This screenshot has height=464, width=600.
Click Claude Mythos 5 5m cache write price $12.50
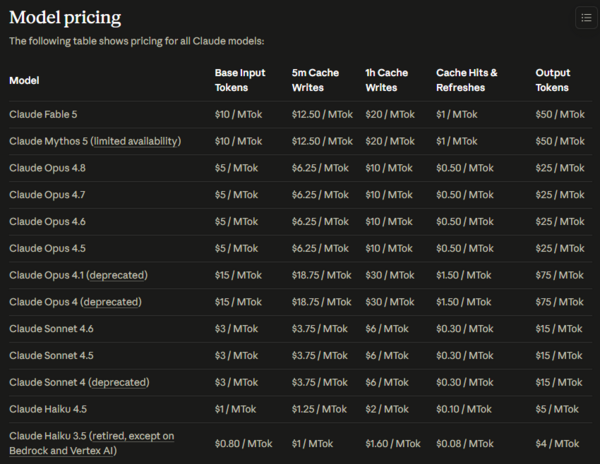pos(322,141)
